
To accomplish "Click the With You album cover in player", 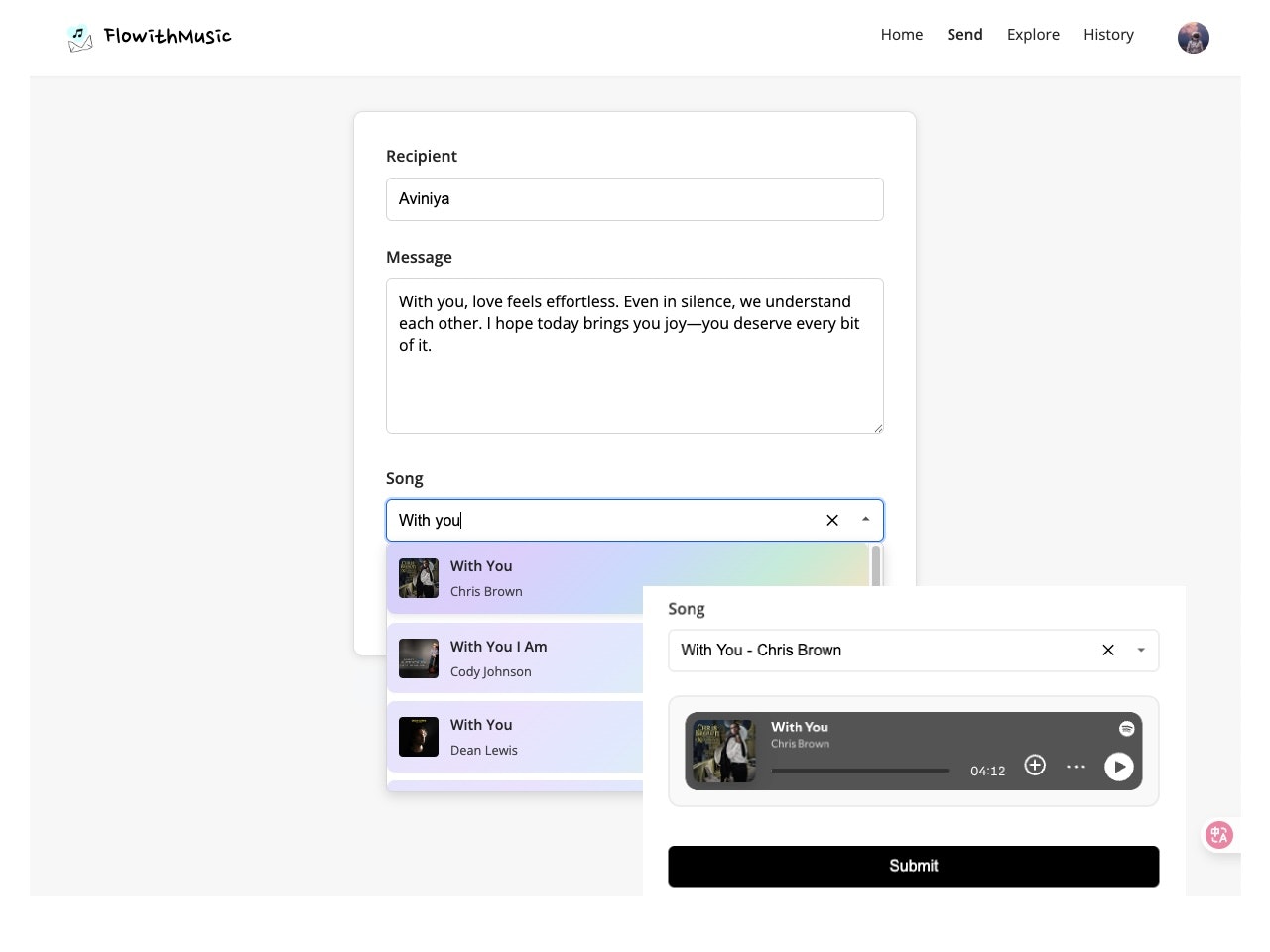I will click(x=723, y=751).
